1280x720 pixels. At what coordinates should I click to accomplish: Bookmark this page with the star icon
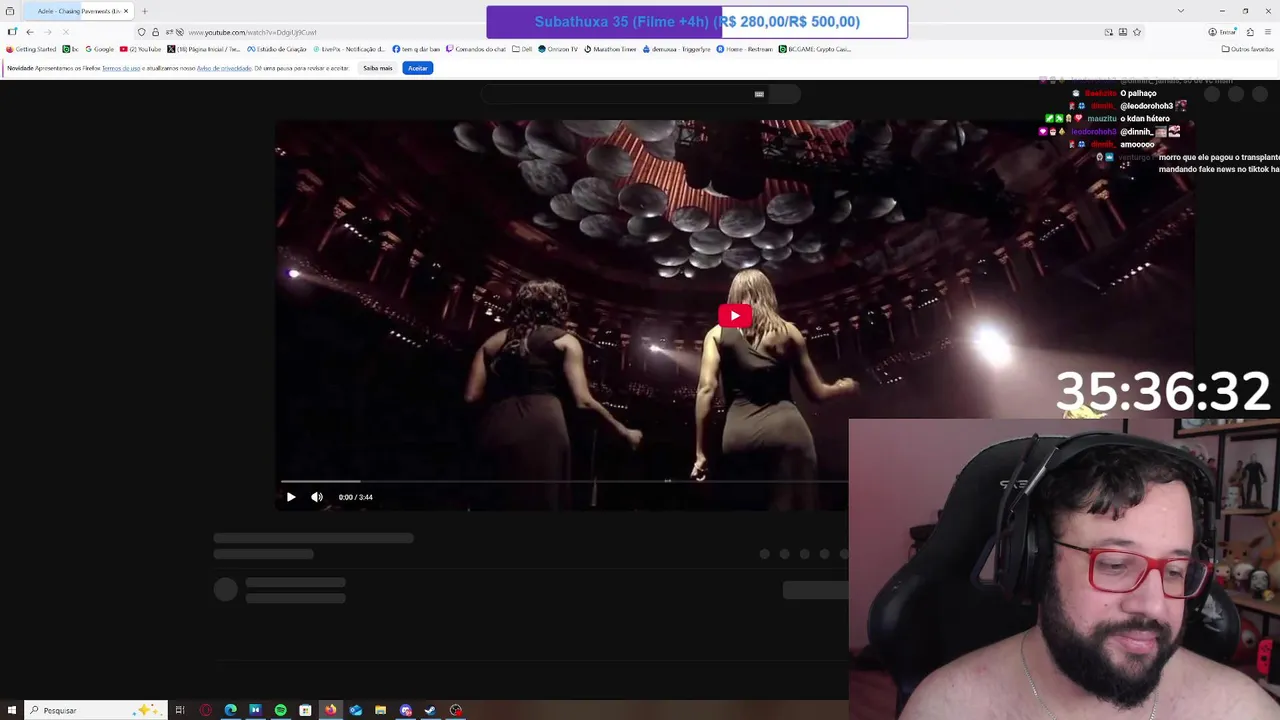(1137, 32)
